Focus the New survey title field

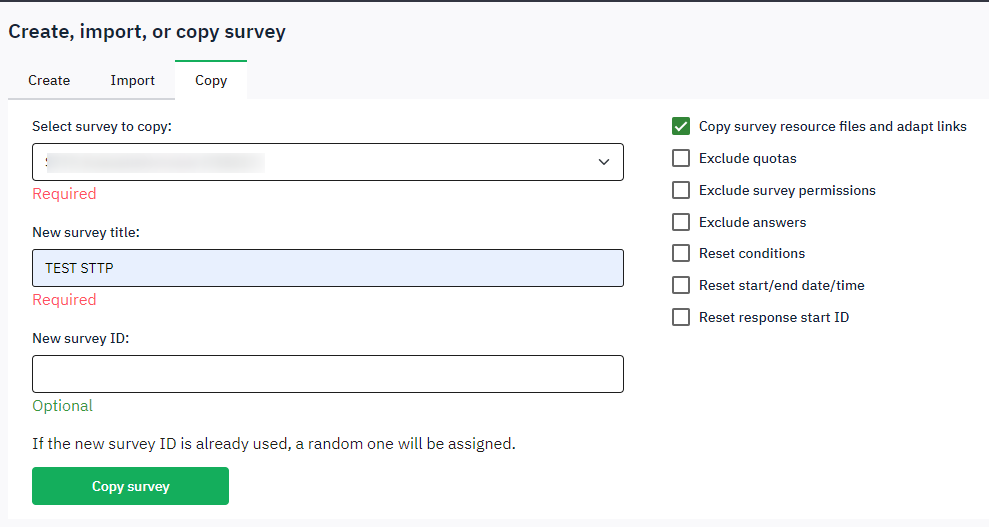[x=327, y=268]
